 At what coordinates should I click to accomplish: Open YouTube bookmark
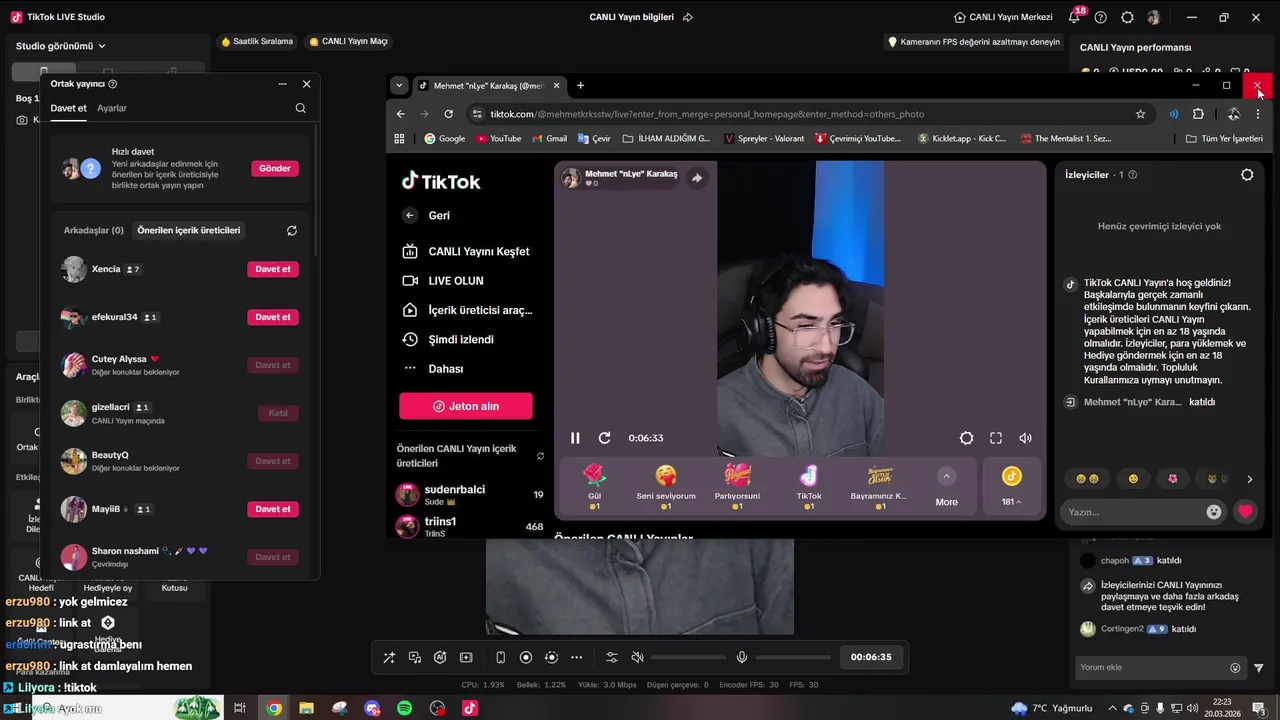click(498, 139)
